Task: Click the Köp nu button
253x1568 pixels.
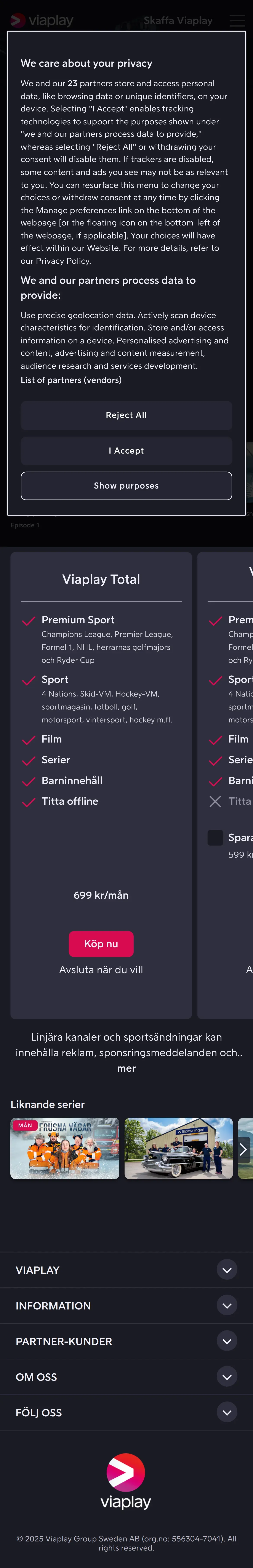Action: coord(101,943)
